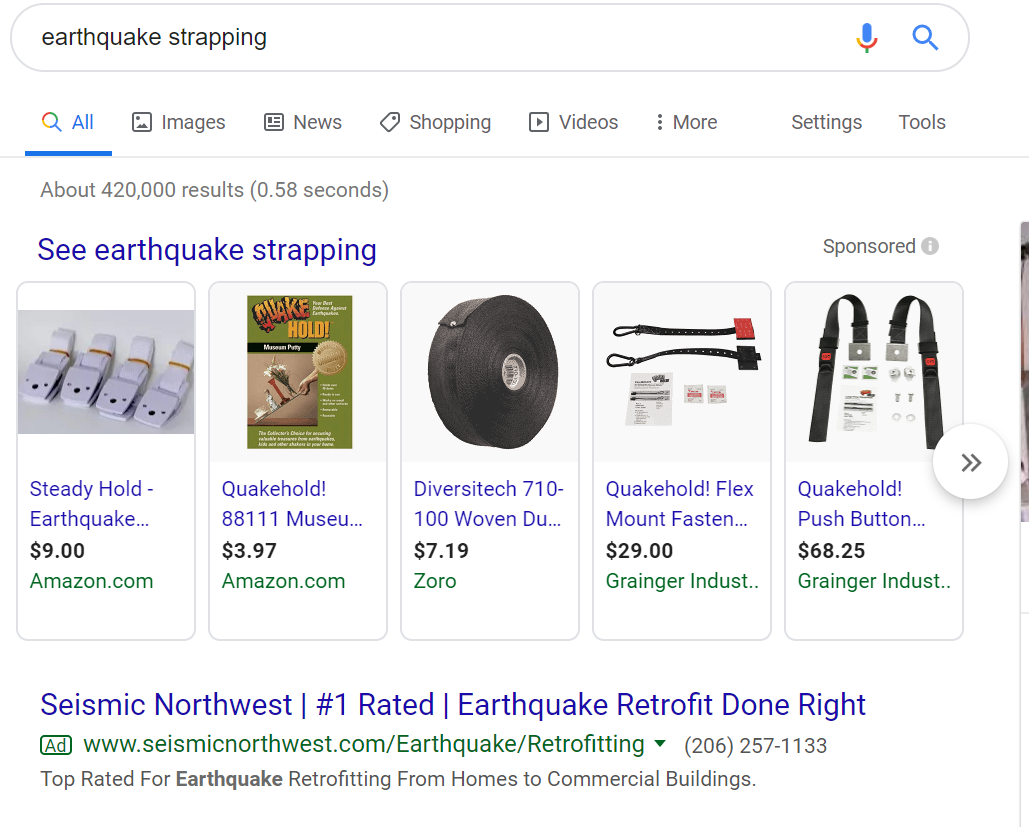Viewport: 1029px width, 827px height.
Task: Open the Images tab
Action: [179, 122]
